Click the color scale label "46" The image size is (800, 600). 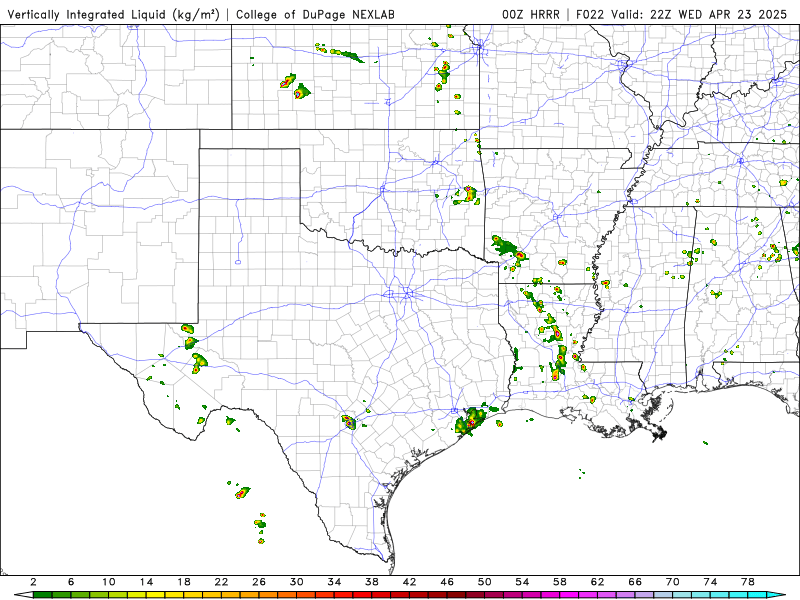coord(447,582)
